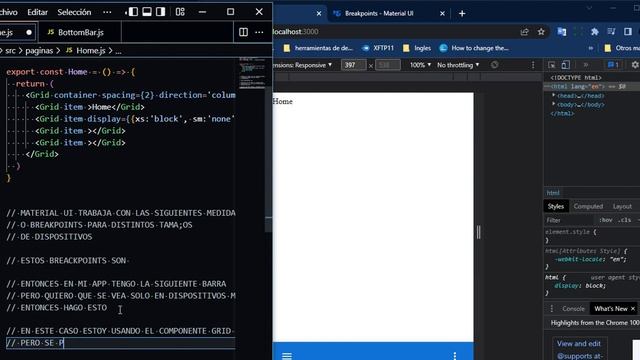Open How to change the... bookmark
This screenshot has height=360, width=640.
474,48
